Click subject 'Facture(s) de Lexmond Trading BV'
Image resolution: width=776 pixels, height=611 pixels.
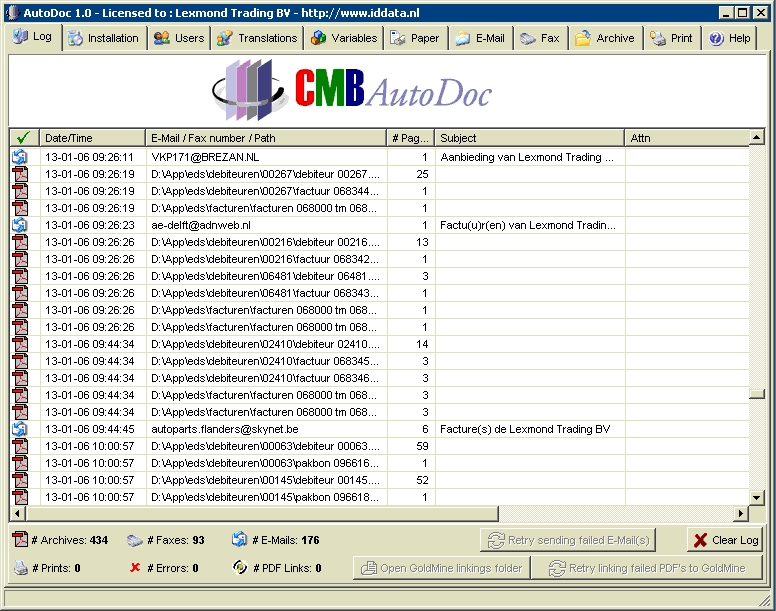[x=525, y=429]
